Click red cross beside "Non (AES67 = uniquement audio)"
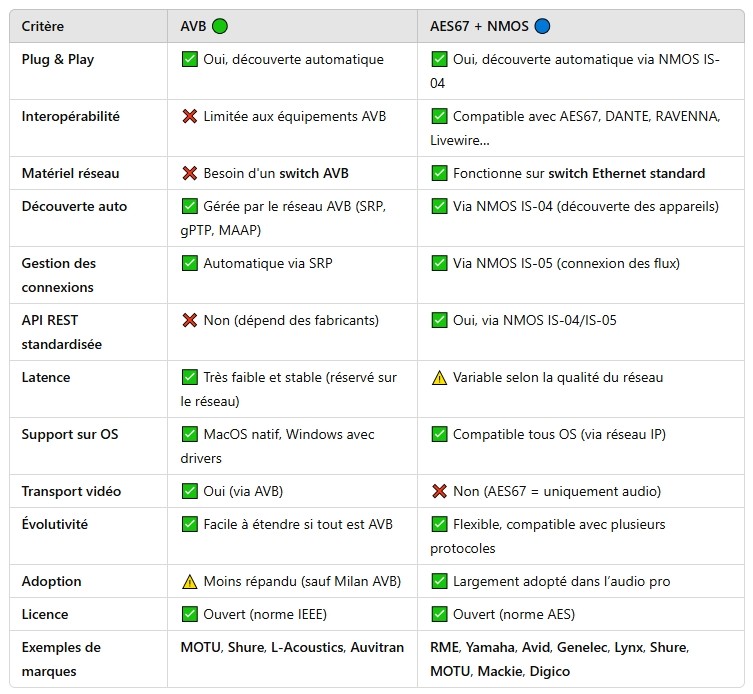This screenshot has height=694, width=753. 439,492
